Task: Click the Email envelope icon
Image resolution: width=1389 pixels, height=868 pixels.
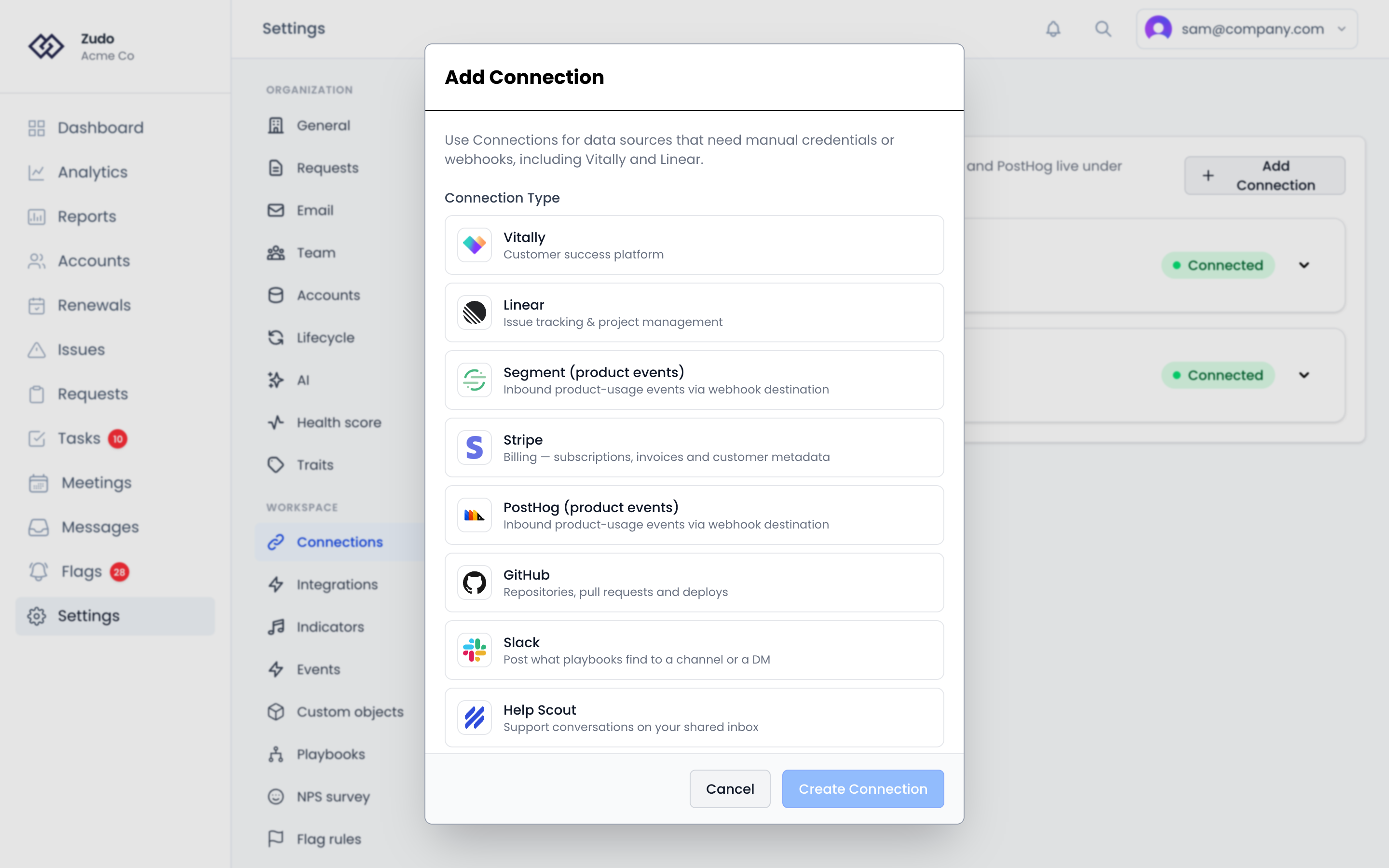Action: (x=276, y=210)
